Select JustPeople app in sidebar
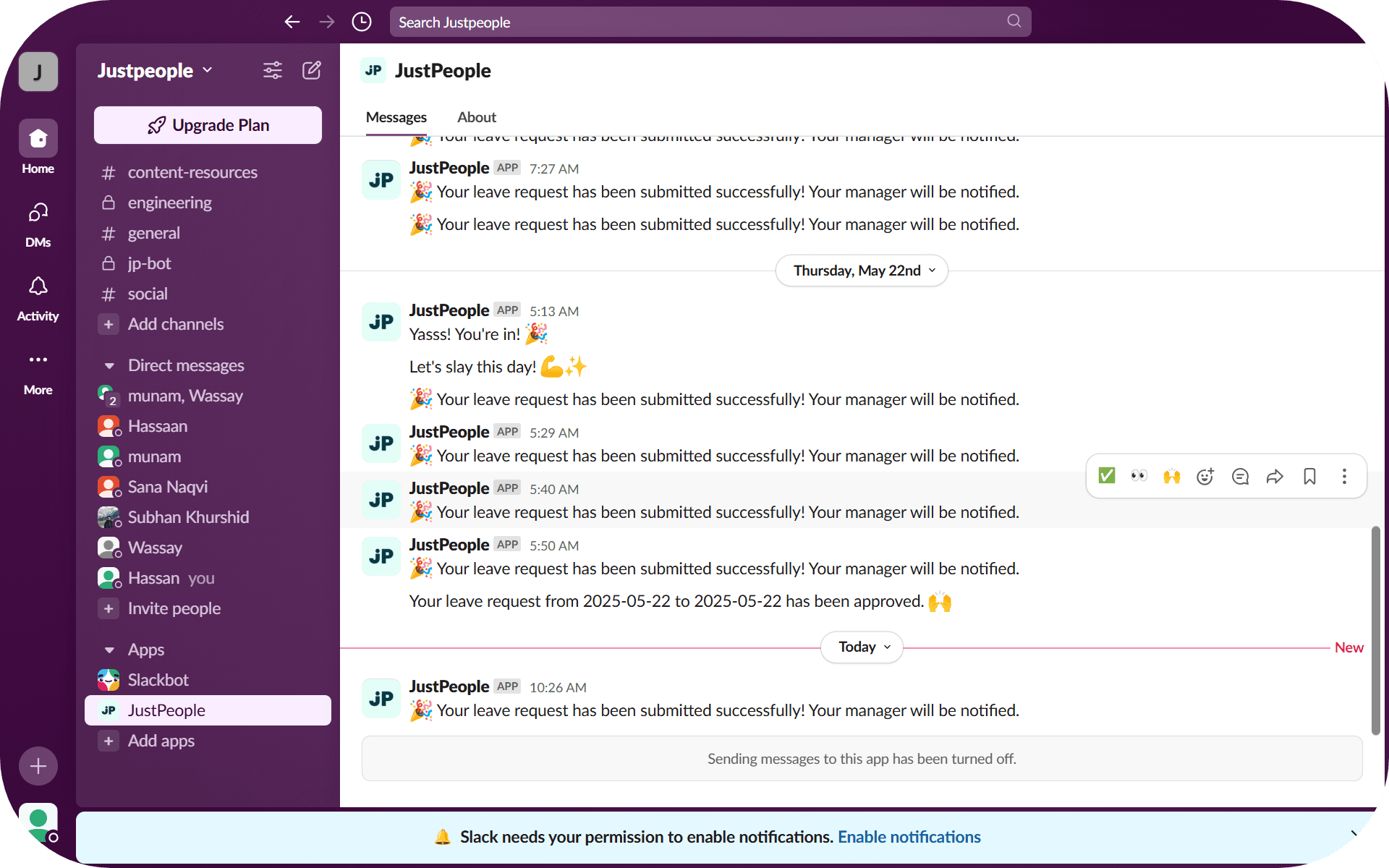This screenshot has height=868, width=1389. [208, 710]
